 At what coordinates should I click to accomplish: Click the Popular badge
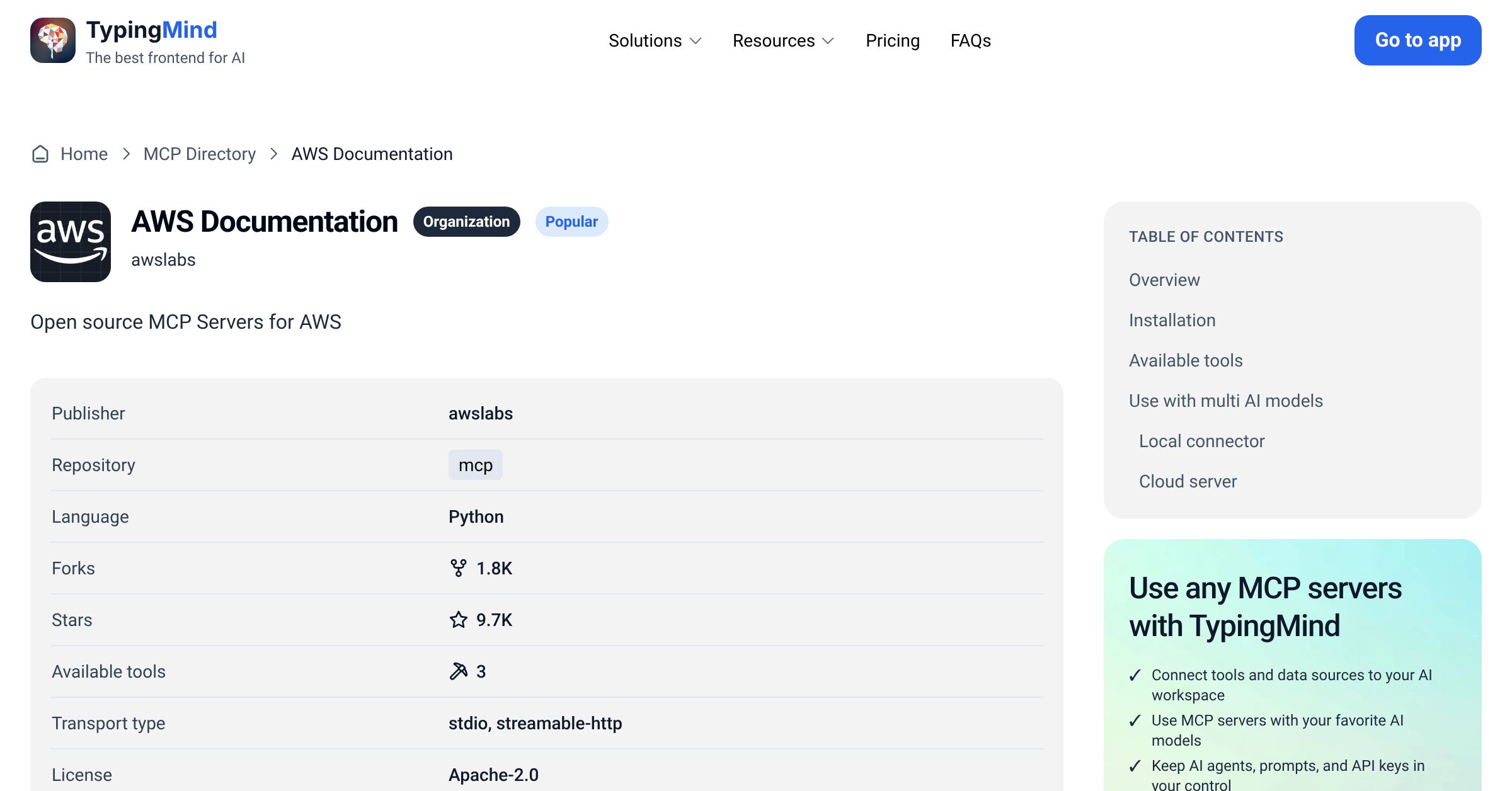571,222
